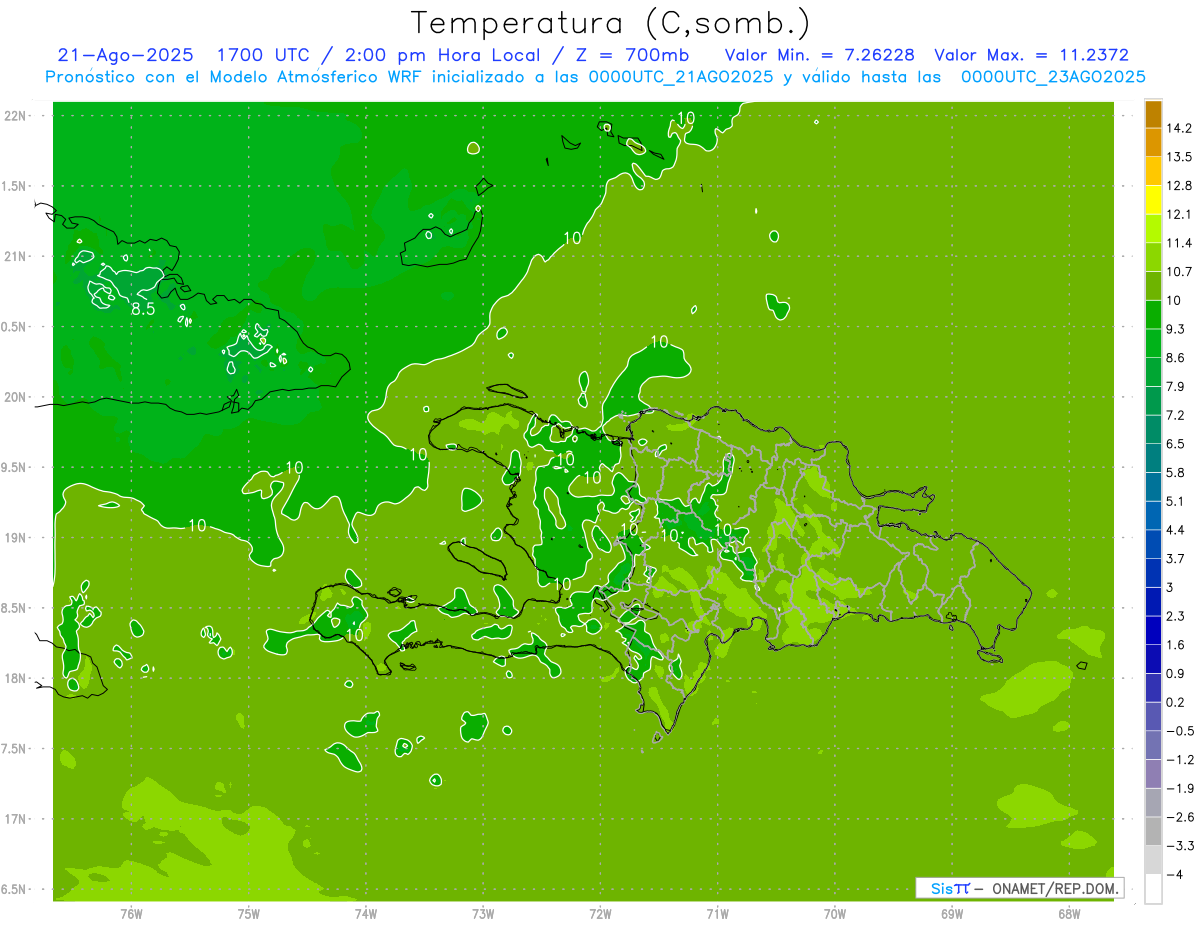Click legend value '11.4'
1200x927 pixels.
pyautogui.click(x=1178, y=242)
